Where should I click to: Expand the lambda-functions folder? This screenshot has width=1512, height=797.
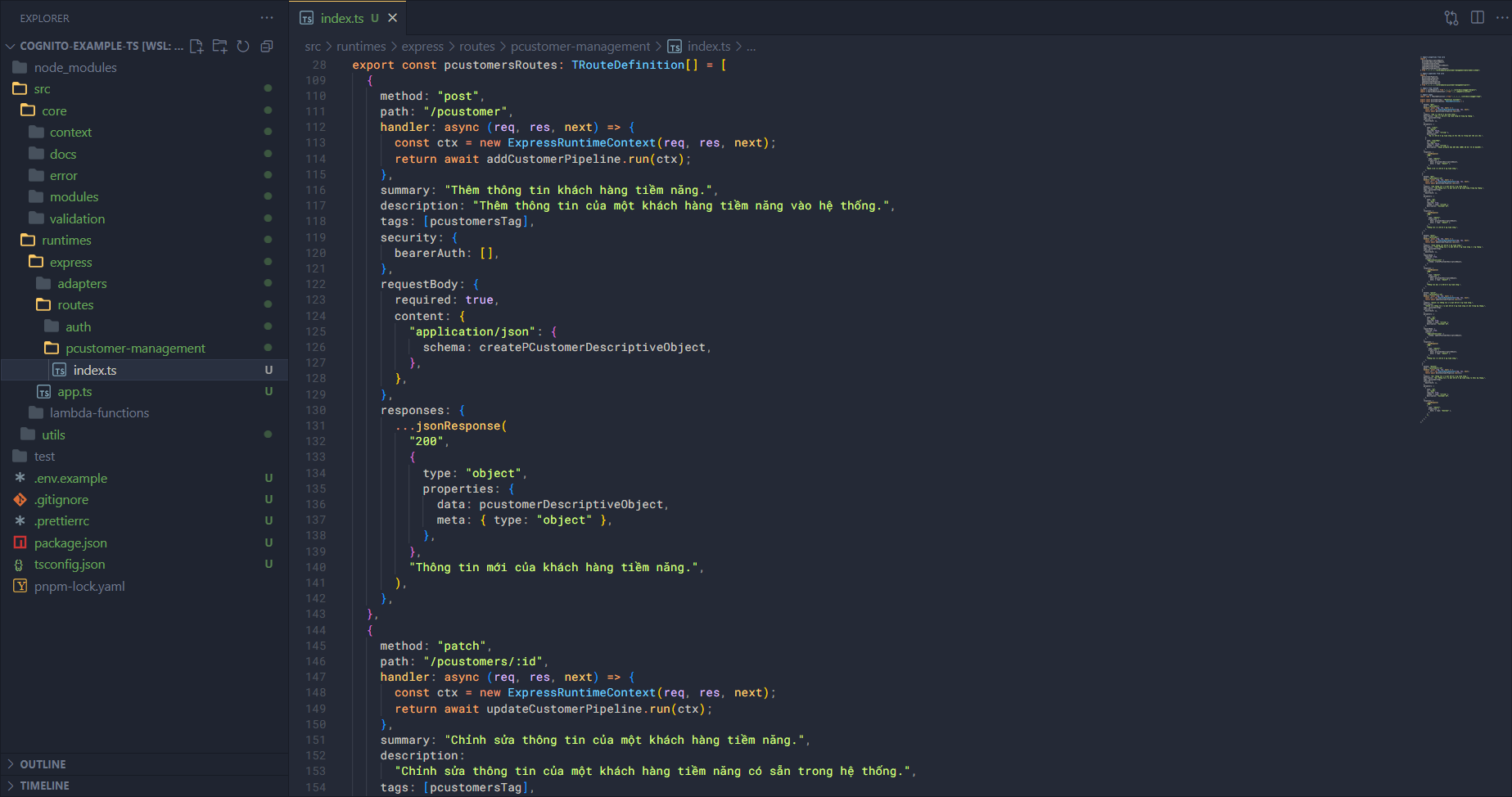(x=99, y=413)
